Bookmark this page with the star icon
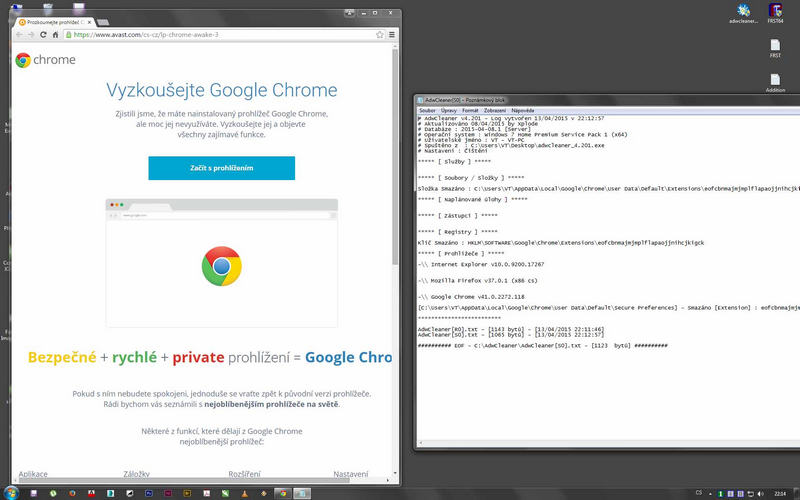 click(x=377, y=34)
